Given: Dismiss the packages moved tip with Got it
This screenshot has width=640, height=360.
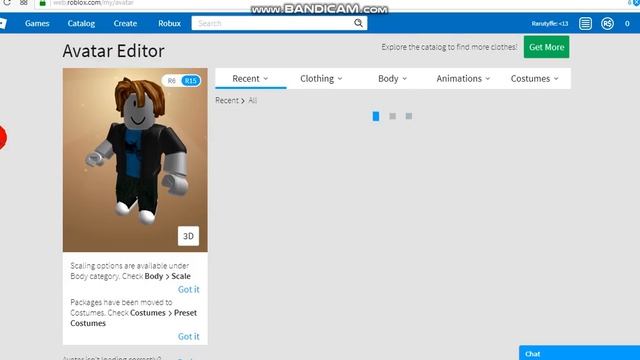Looking at the screenshot, I should pos(189,336).
